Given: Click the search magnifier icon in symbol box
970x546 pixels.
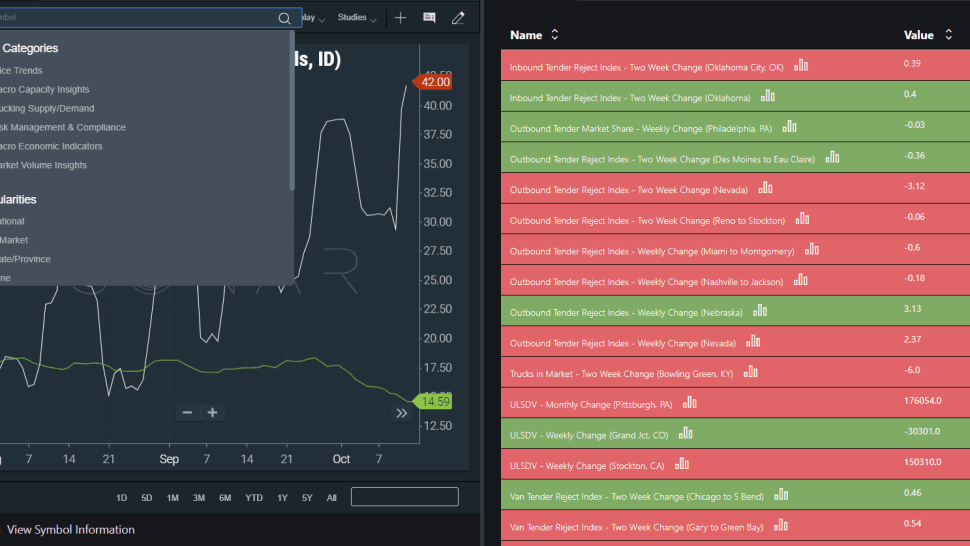Looking at the screenshot, I should [x=284, y=18].
